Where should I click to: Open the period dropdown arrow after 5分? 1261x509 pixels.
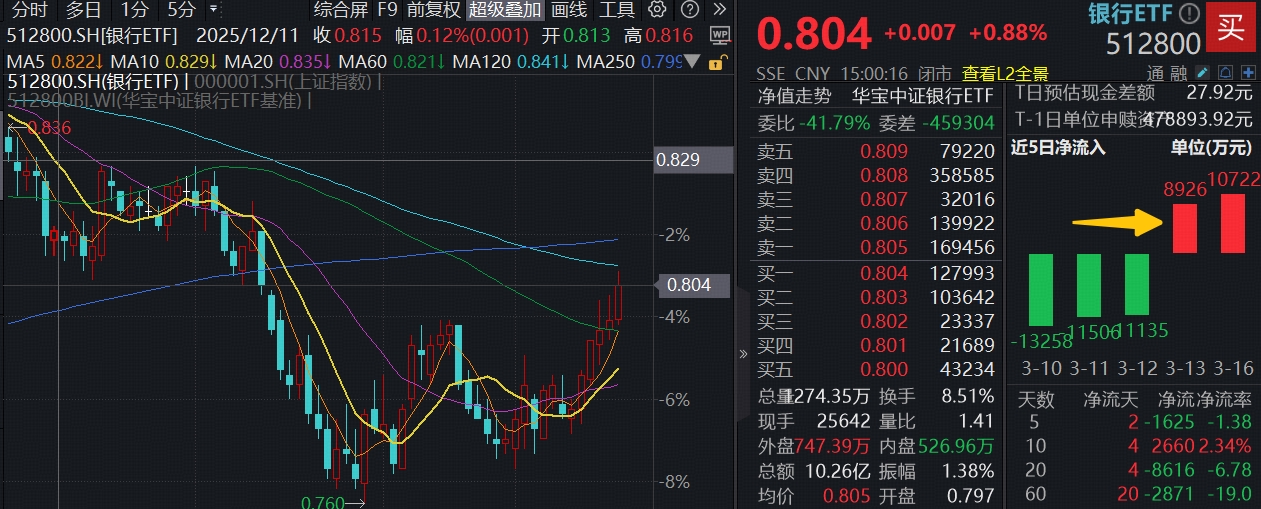click(213, 11)
